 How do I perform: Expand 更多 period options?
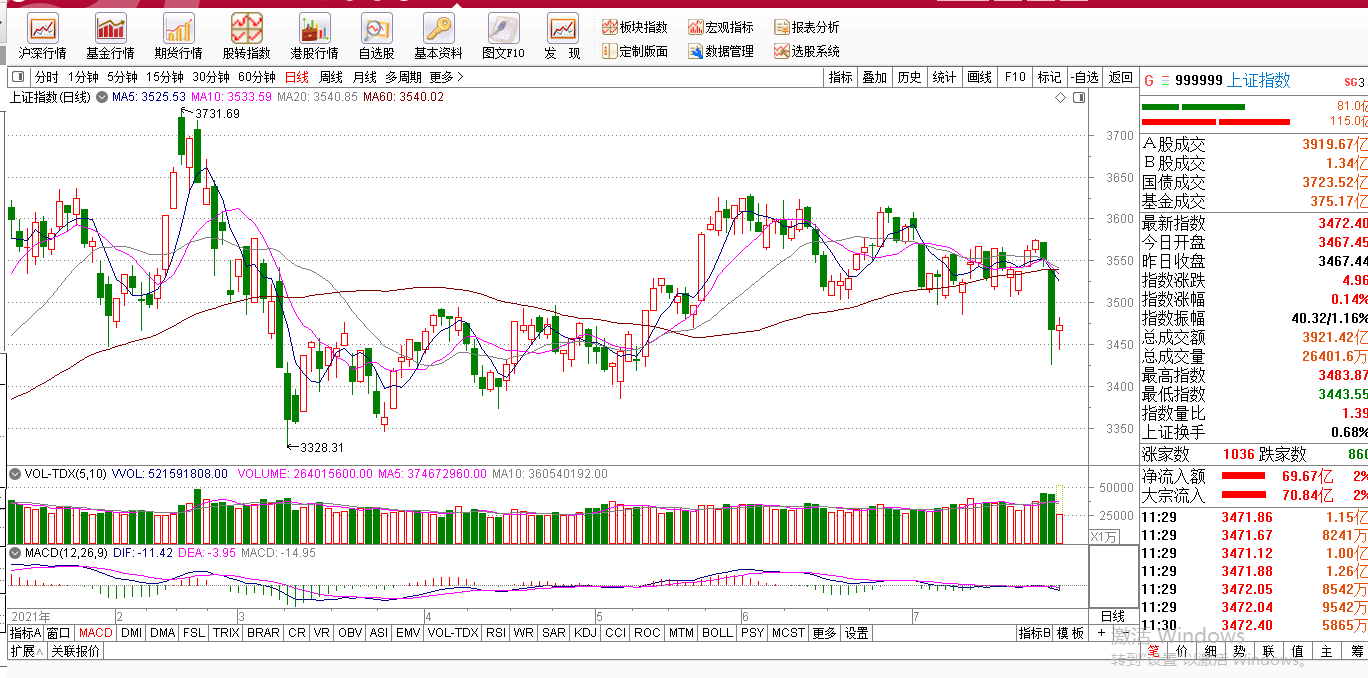click(x=446, y=77)
